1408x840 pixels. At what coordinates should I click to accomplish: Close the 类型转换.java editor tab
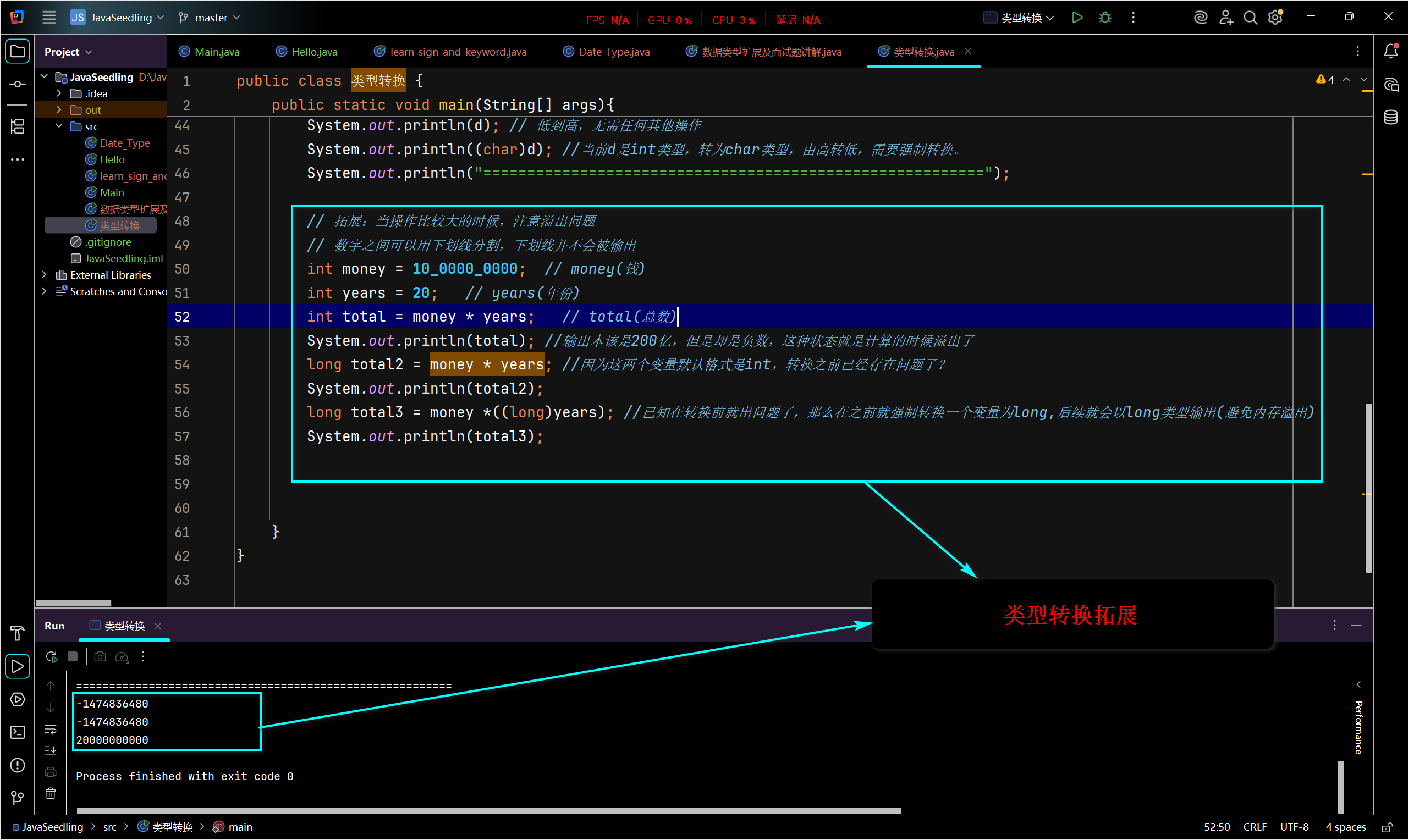[968, 52]
